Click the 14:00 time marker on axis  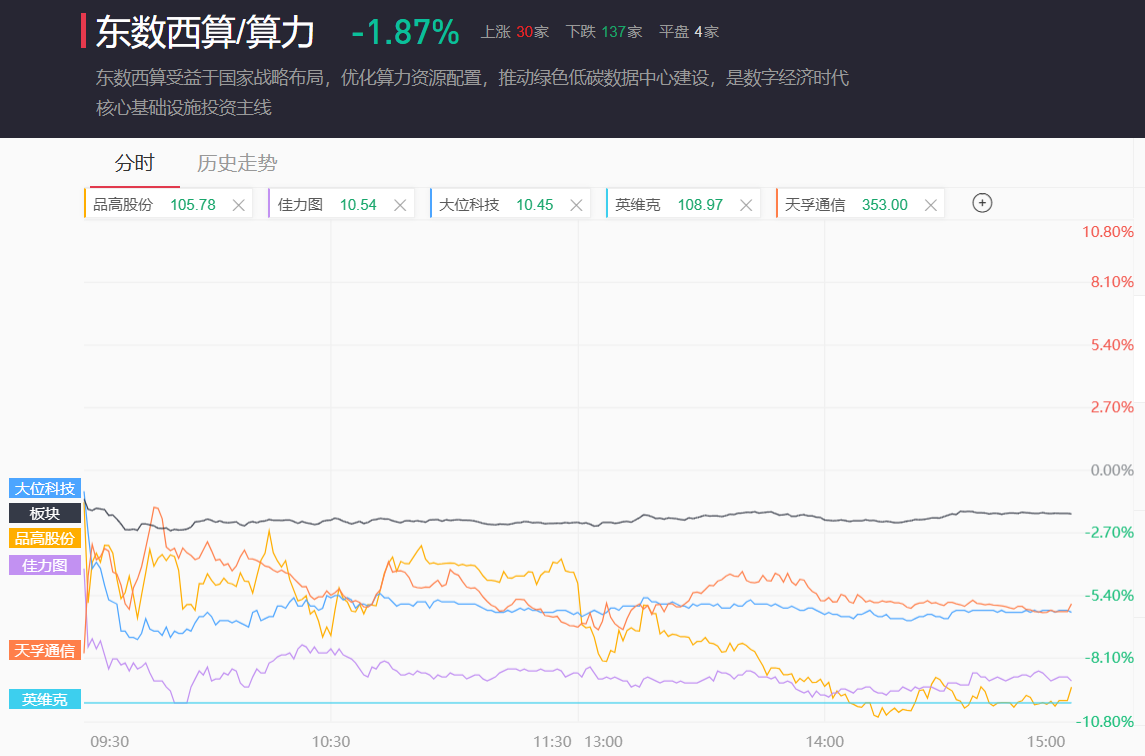tap(825, 742)
